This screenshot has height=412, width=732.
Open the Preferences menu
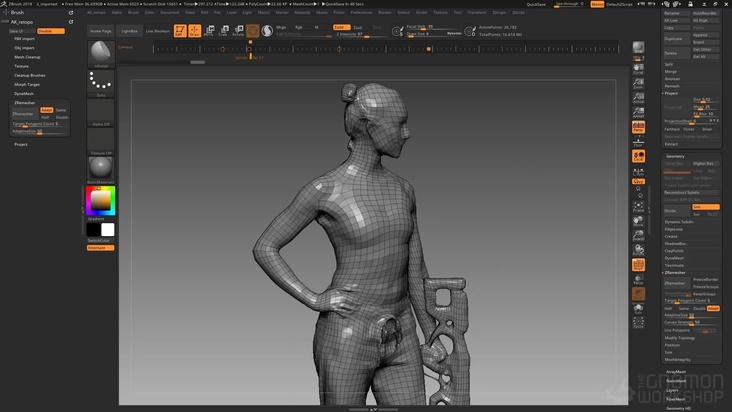pos(362,13)
